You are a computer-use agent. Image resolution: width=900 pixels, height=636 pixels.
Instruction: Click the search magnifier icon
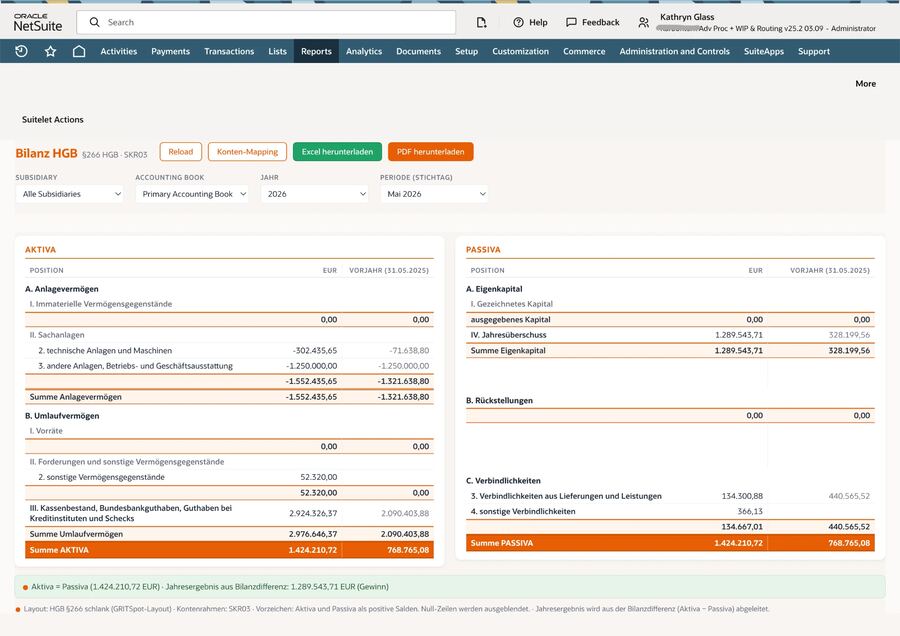coord(95,22)
